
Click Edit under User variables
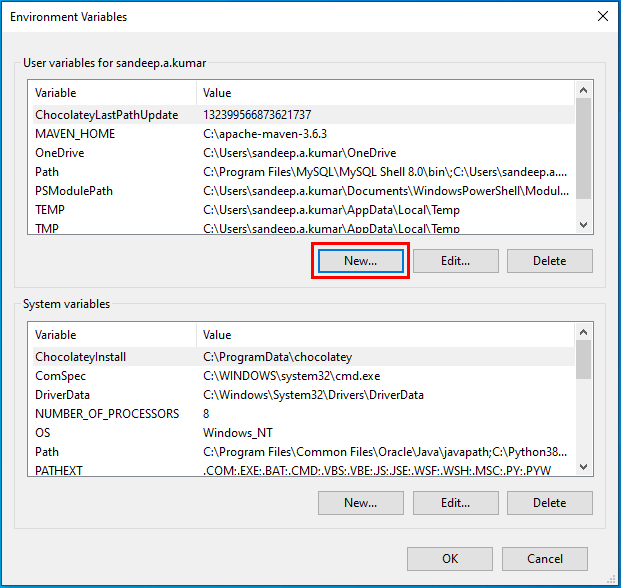coord(455,261)
